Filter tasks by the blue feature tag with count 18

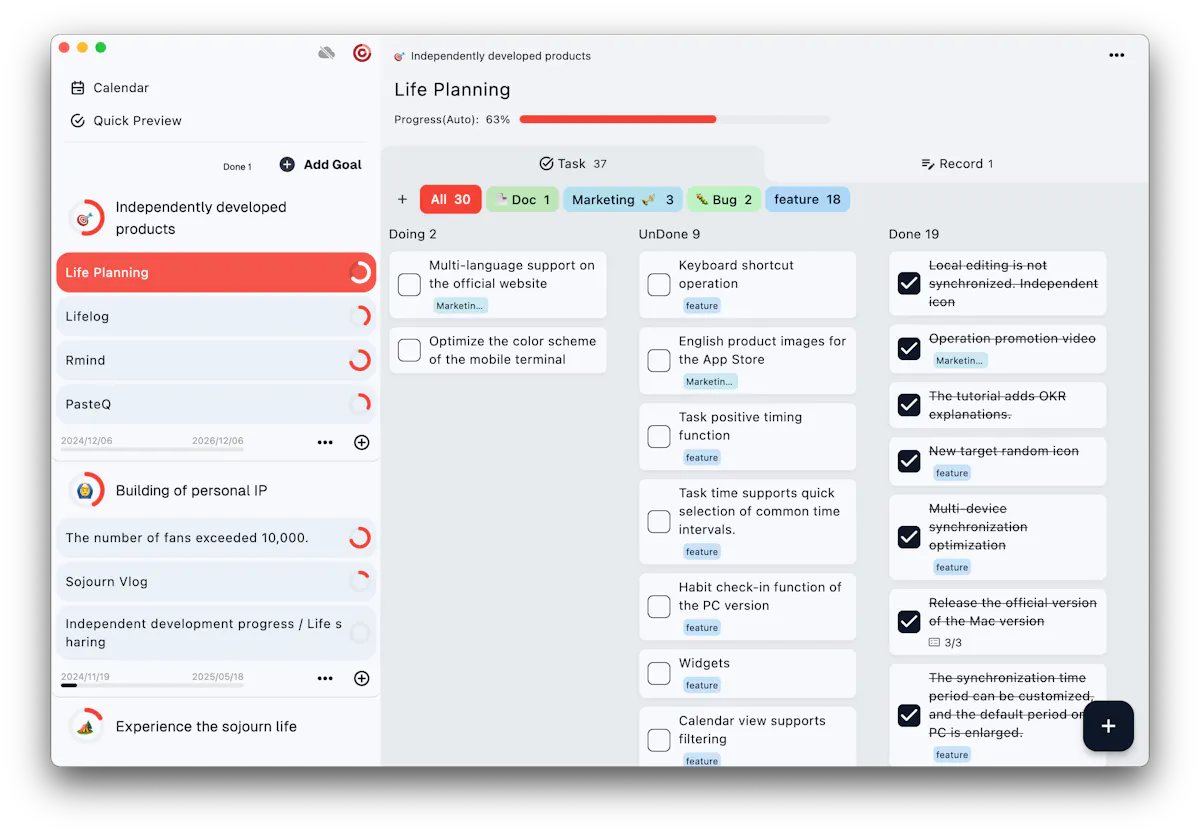pyautogui.click(x=807, y=199)
